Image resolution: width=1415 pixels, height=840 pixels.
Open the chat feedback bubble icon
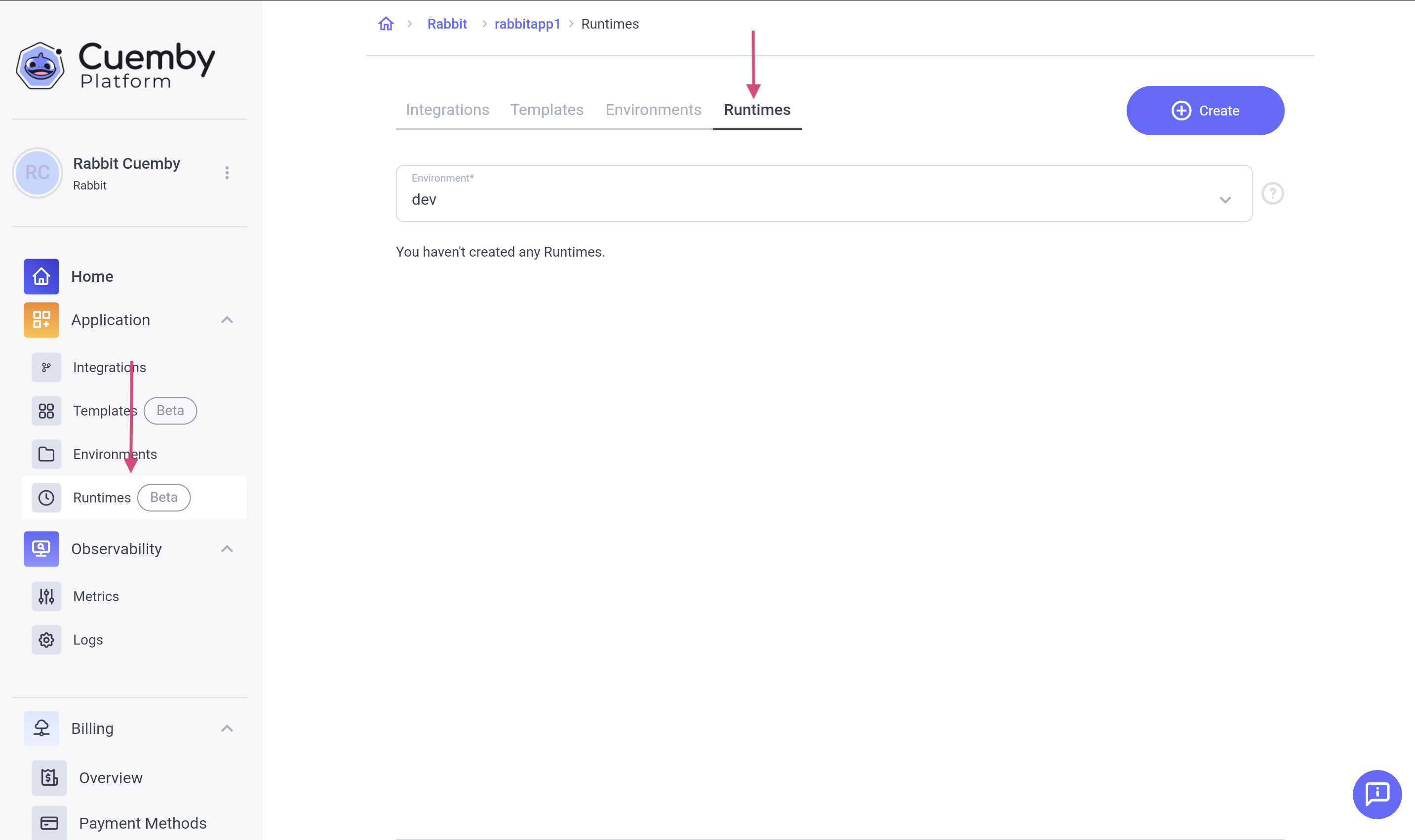[1376, 794]
